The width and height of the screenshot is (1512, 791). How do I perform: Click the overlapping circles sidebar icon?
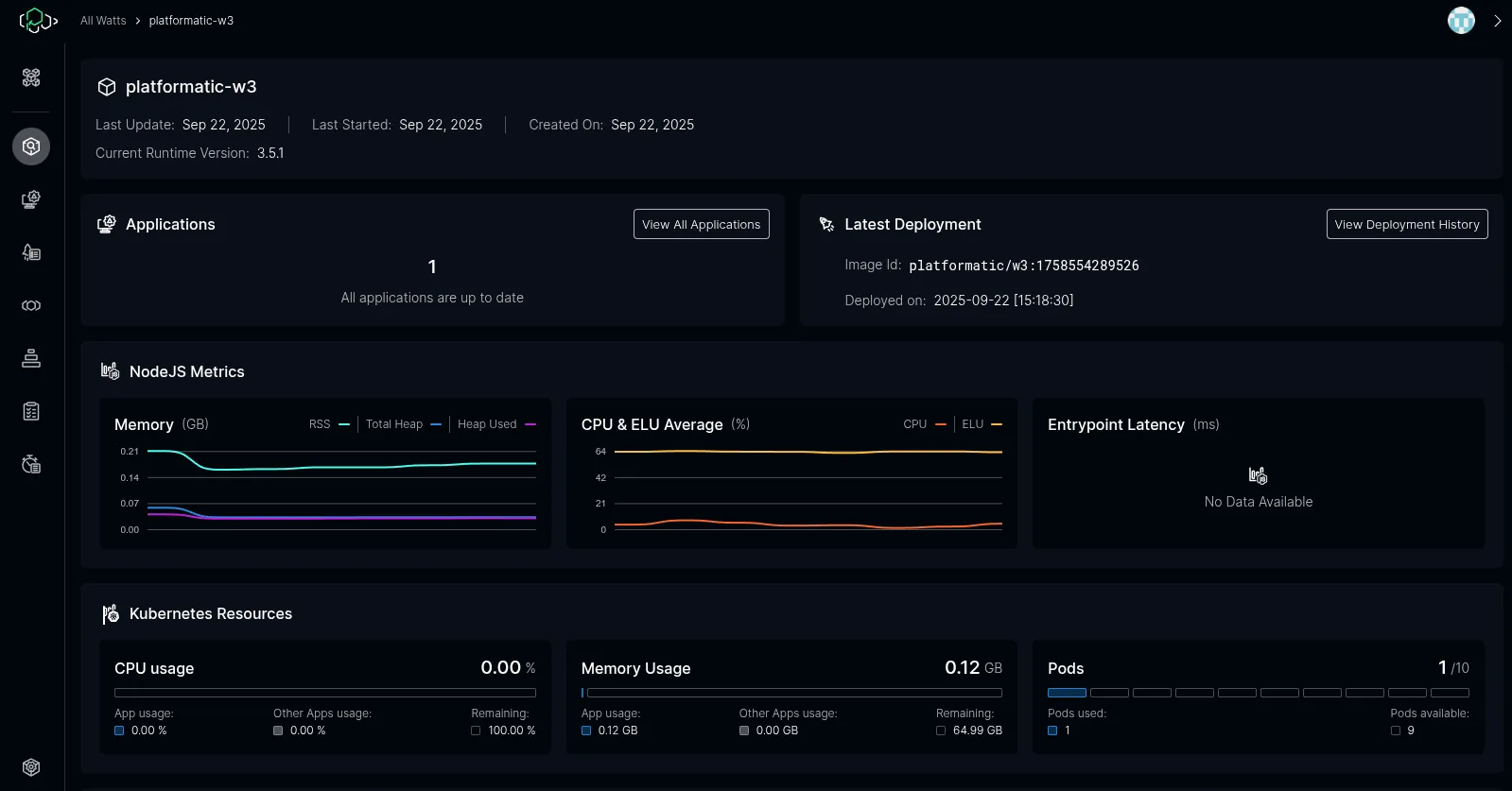tap(31, 305)
